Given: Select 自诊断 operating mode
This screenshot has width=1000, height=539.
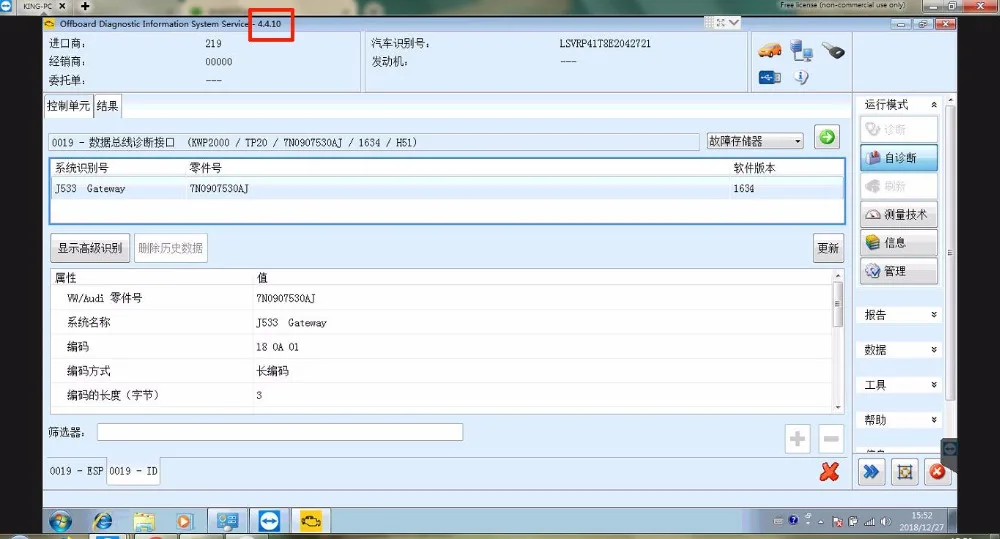Looking at the screenshot, I should [x=899, y=158].
